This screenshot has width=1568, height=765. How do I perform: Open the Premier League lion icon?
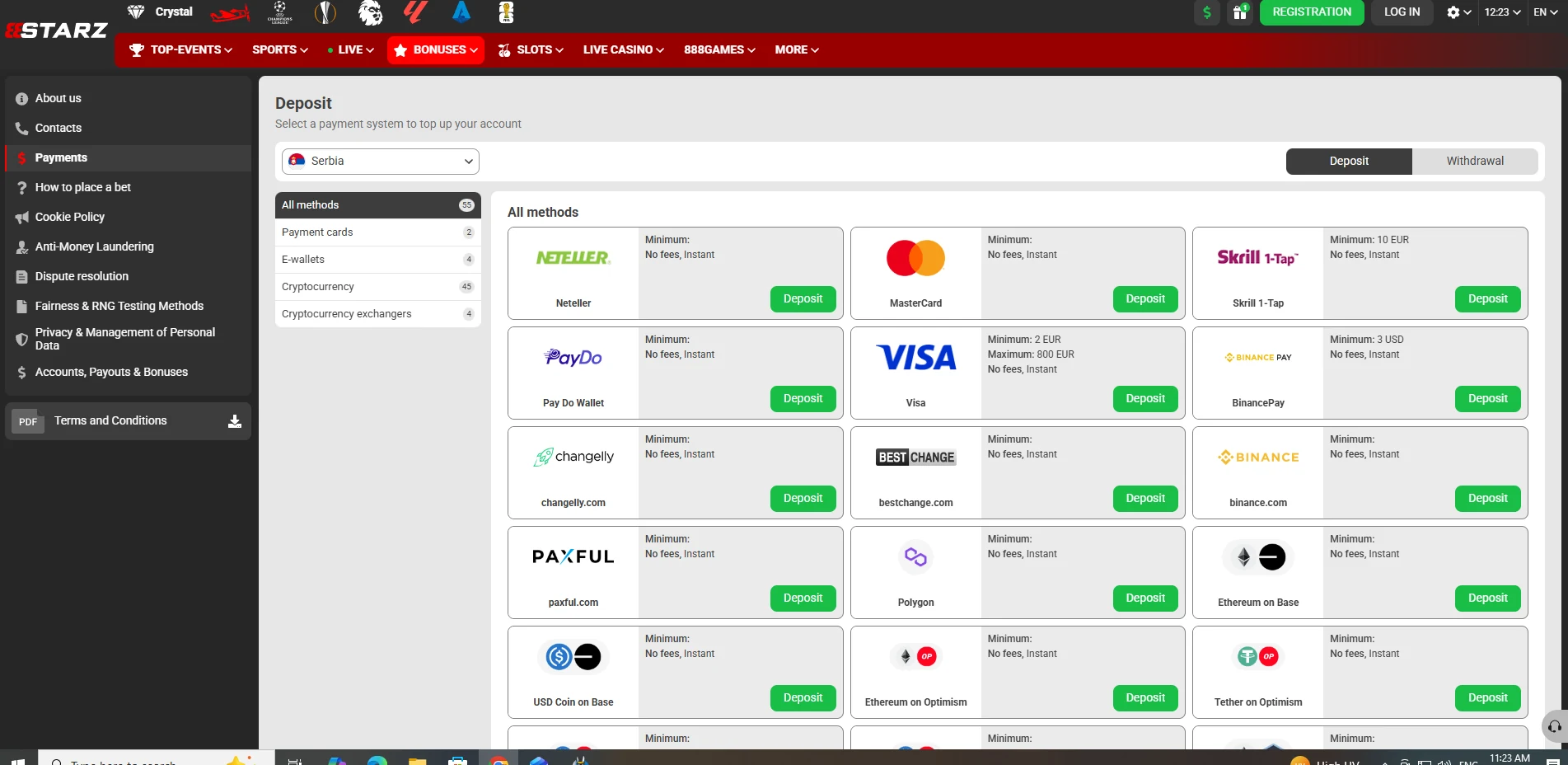371,12
